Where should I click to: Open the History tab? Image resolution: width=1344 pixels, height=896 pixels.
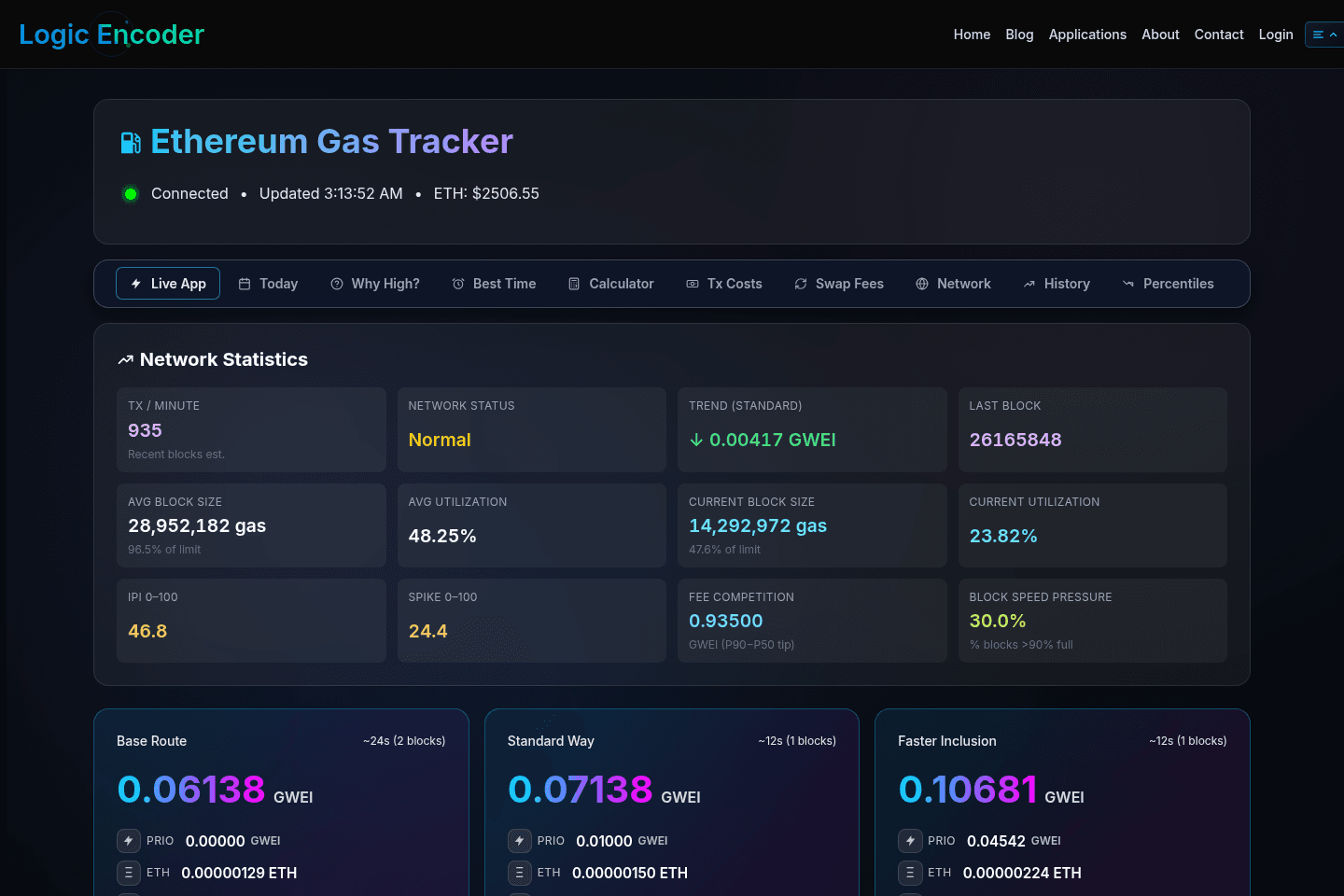point(1057,284)
